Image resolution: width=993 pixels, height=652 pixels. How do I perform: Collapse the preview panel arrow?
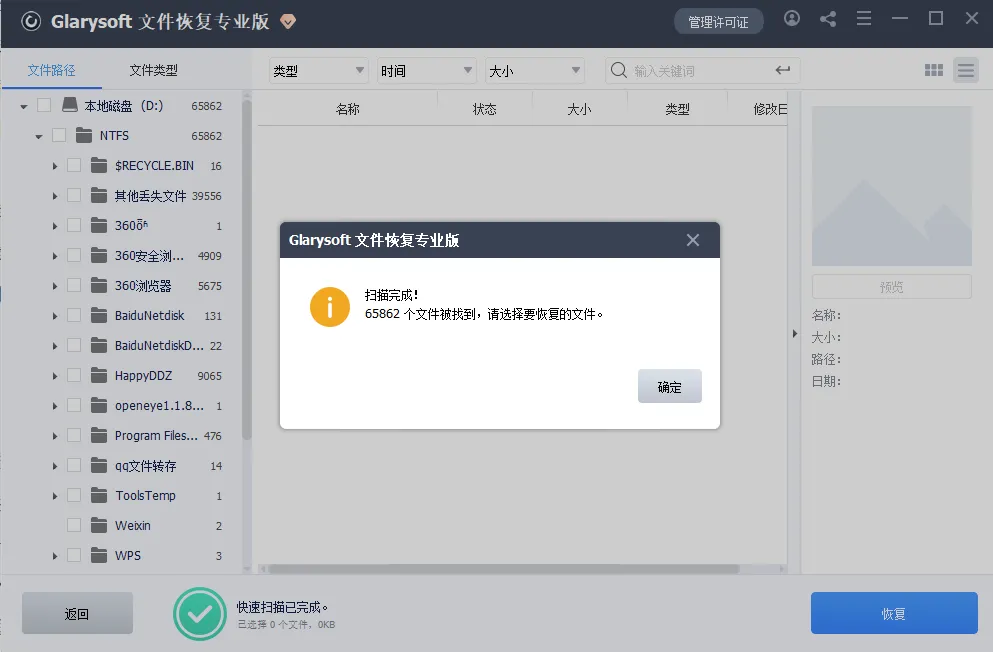[x=795, y=334]
